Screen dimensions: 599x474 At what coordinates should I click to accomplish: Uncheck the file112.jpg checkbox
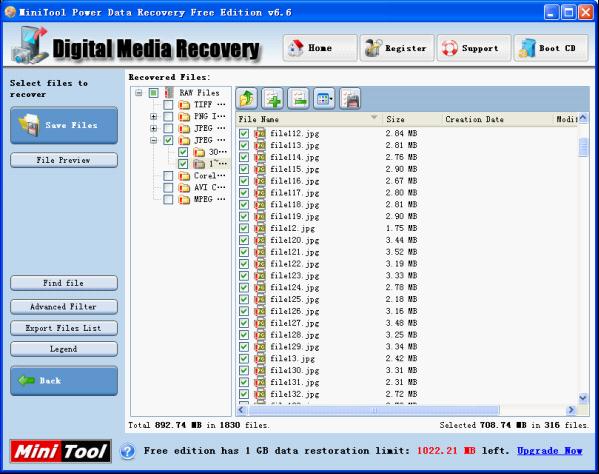click(244, 133)
